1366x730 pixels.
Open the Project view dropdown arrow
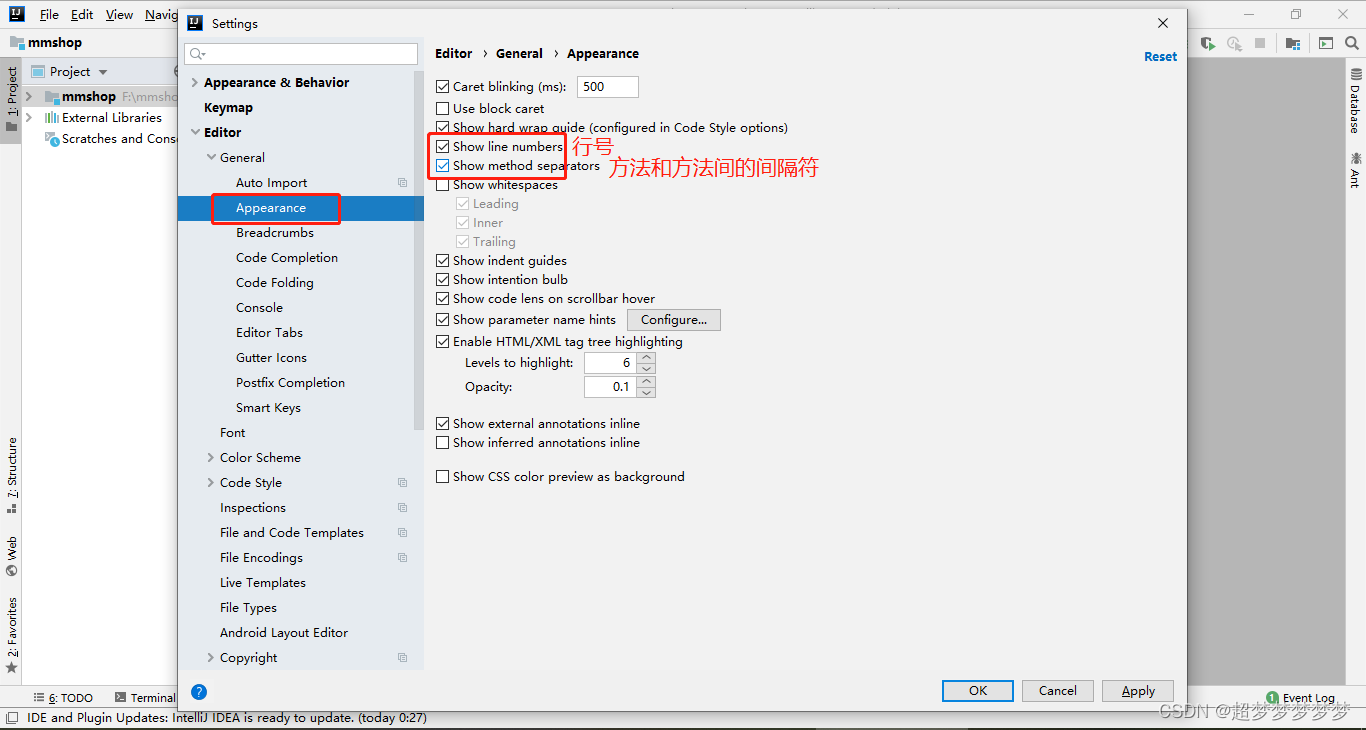click(103, 72)
